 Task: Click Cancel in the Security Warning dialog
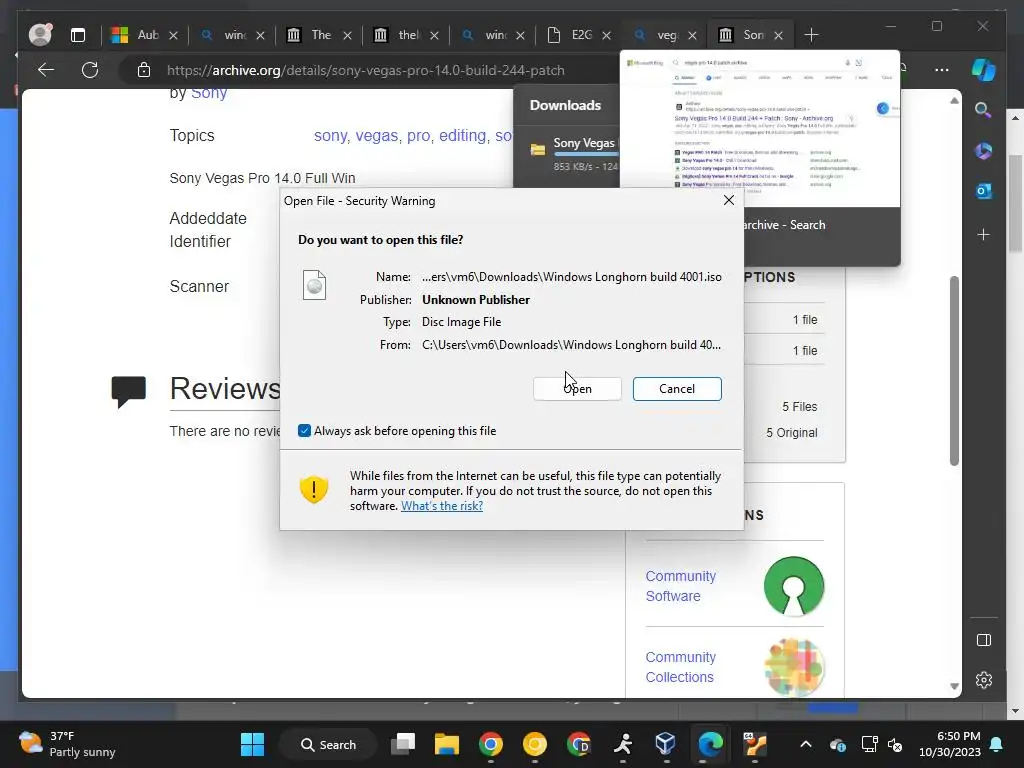point(677,389)
